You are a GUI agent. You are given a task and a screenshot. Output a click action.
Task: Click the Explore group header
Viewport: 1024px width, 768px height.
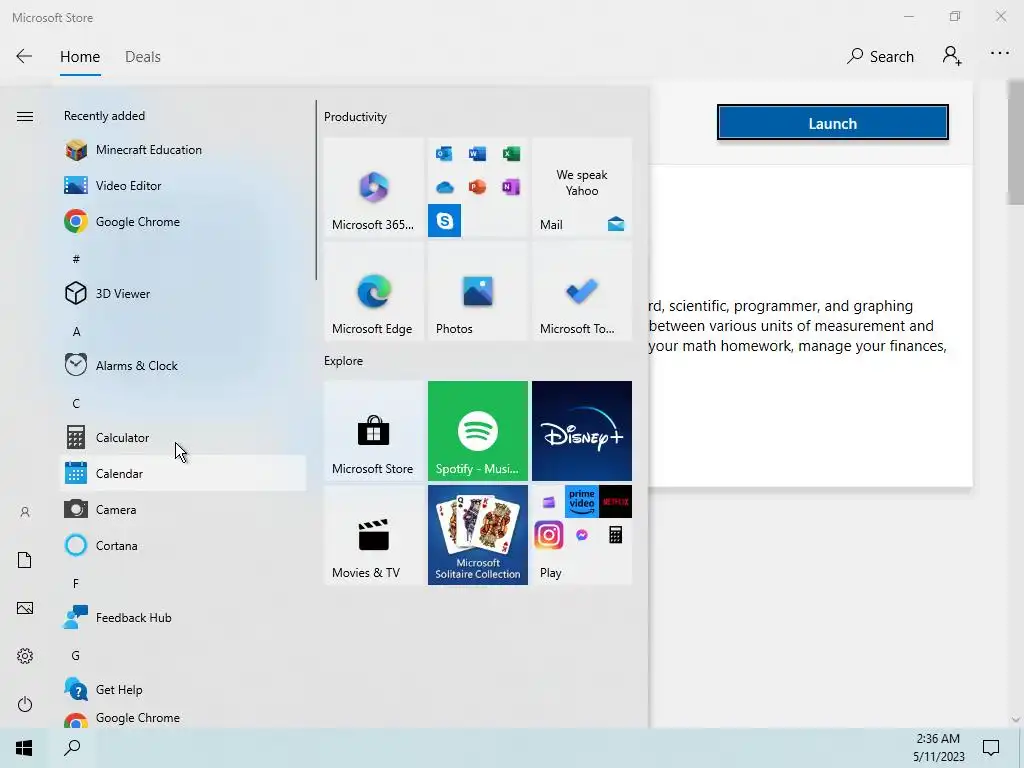pyautogui.click(x=344, y=361)
